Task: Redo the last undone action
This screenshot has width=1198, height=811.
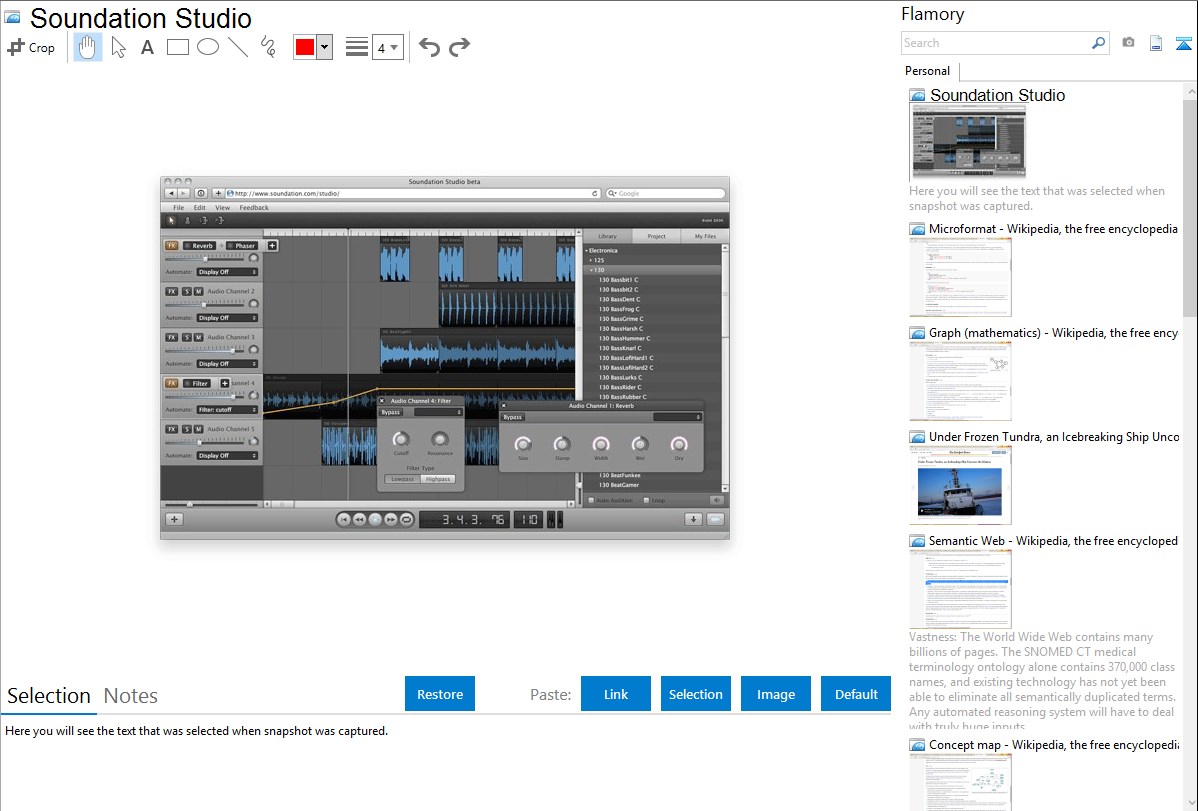Action: [459, 47]
